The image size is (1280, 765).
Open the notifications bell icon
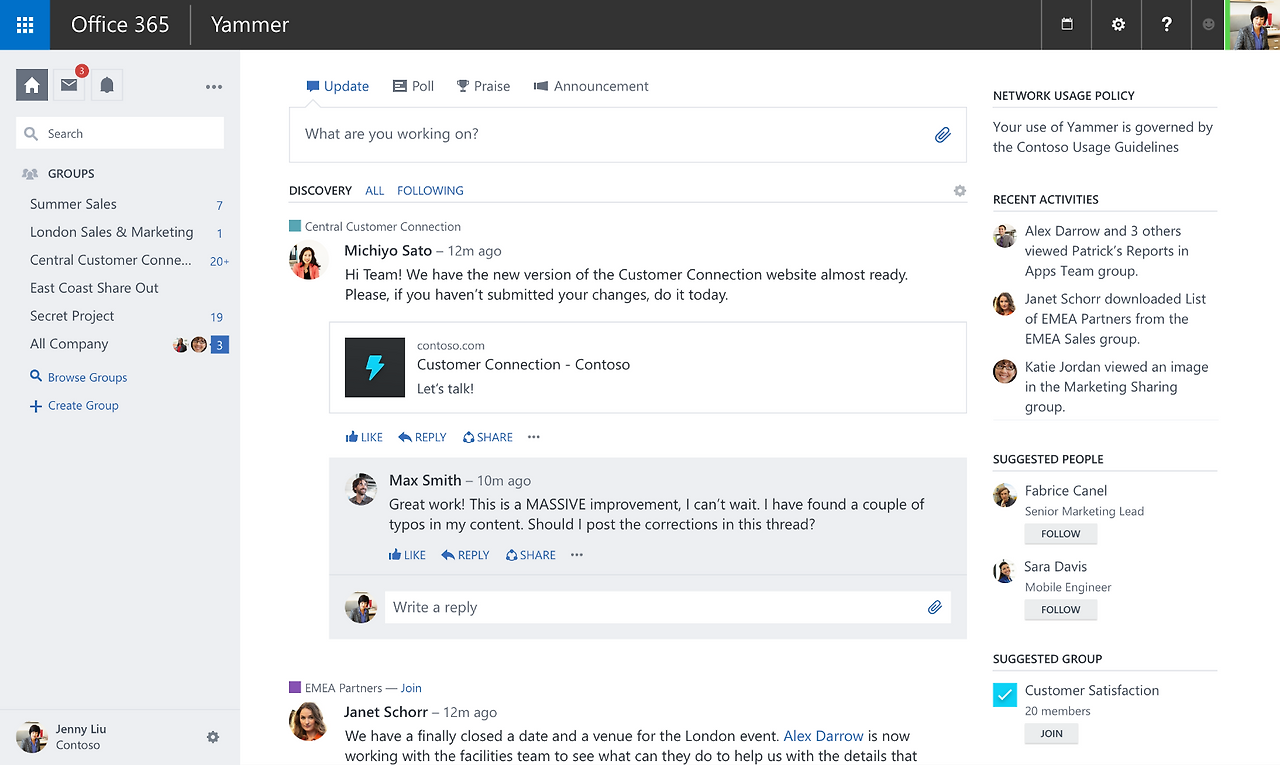pos(107,85)
